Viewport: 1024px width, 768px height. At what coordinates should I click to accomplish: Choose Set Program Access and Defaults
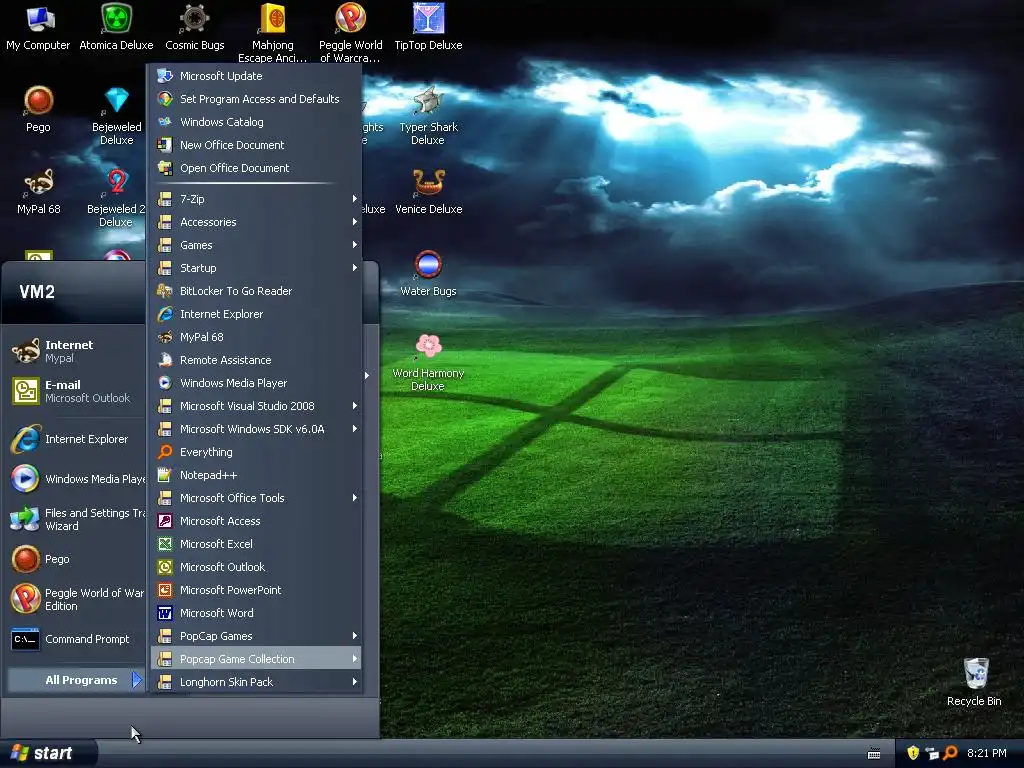coord(256,99)
